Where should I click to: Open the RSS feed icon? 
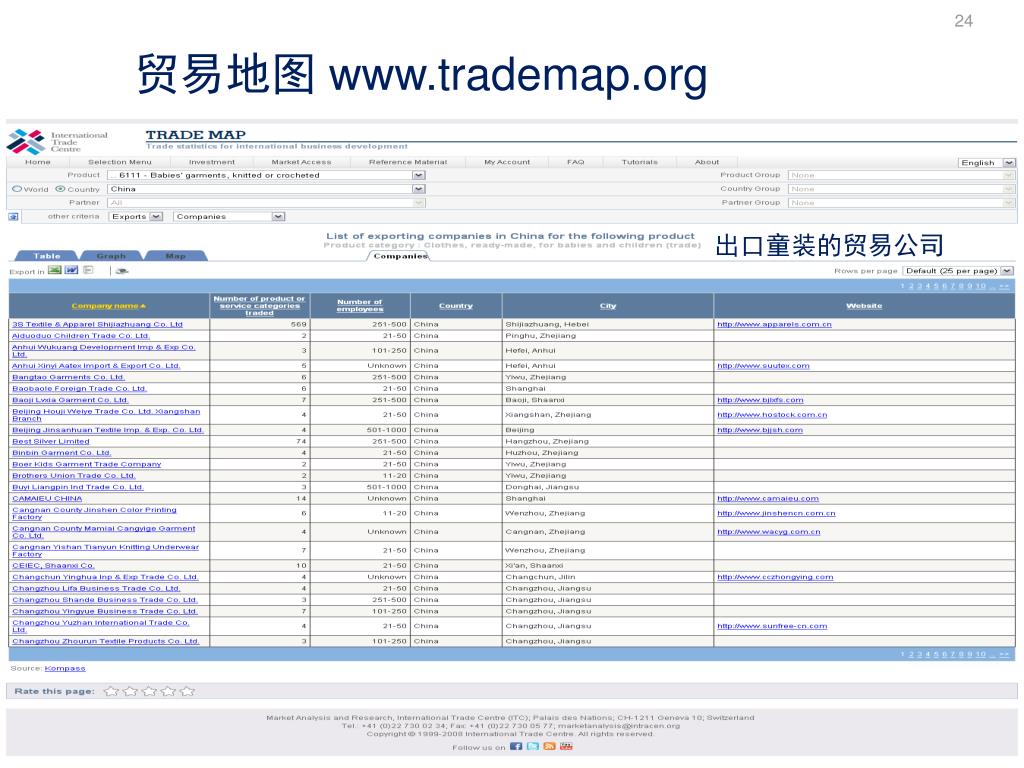pos(549,746)
